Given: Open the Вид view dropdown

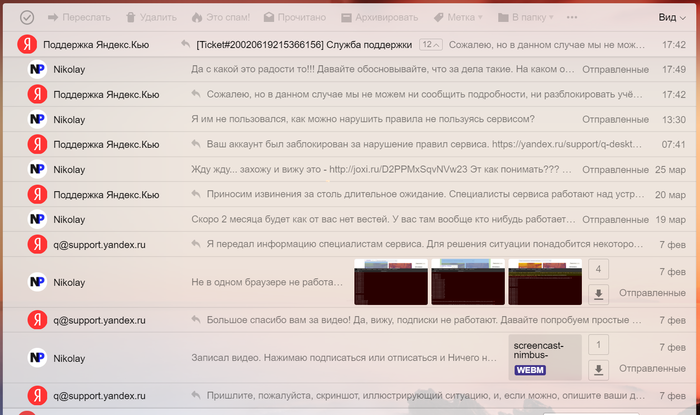Looking at the screenshot, I should click(x=672, y=17).
